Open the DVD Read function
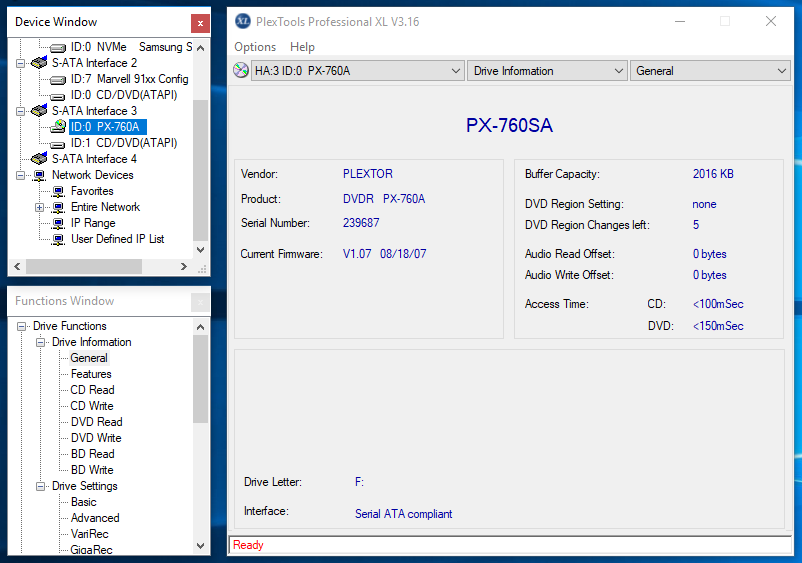802x563 pixels. point(97,422)
